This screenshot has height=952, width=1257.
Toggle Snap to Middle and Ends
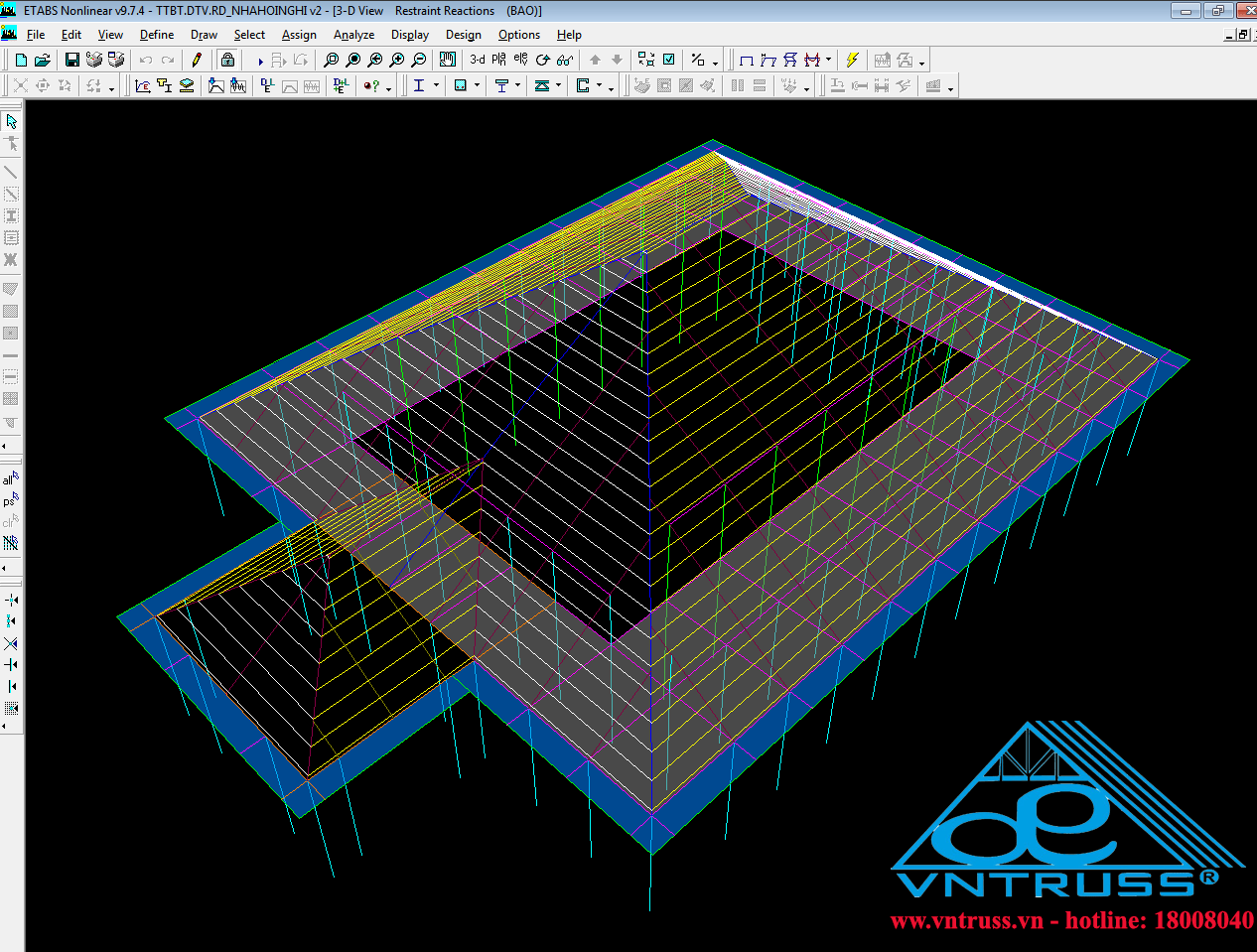pos(11,621)
